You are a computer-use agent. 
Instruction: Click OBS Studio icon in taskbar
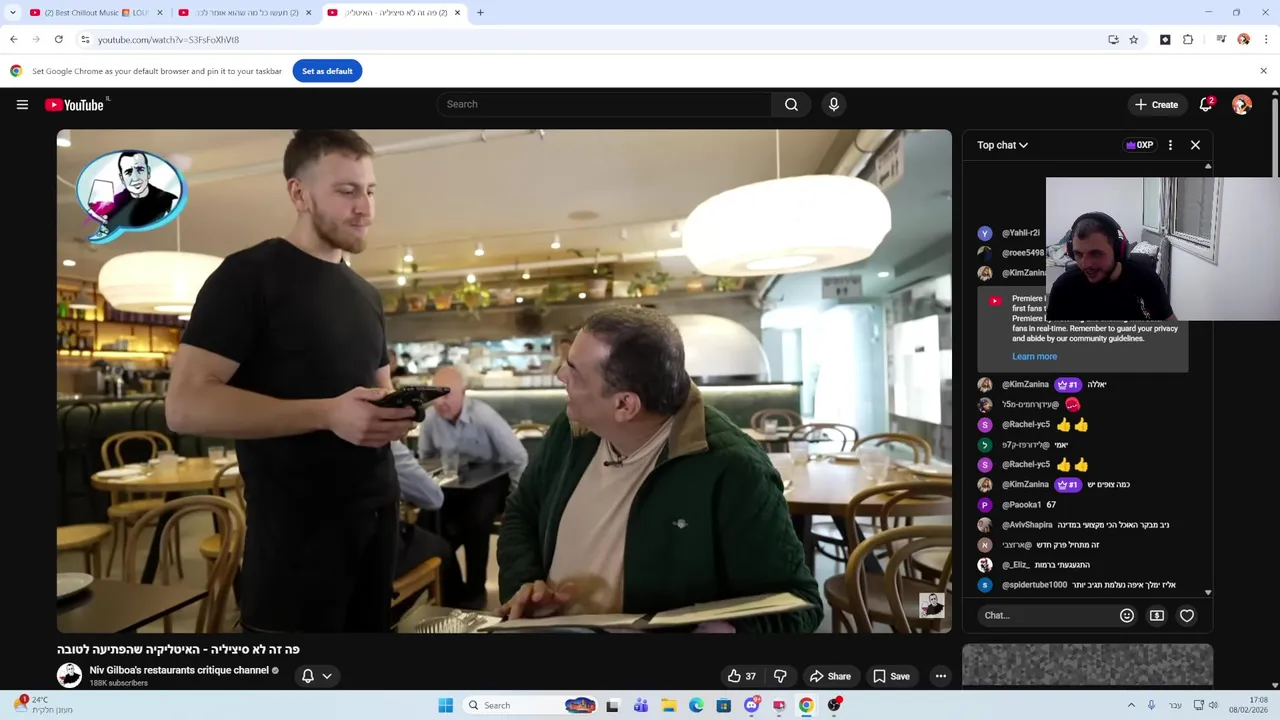click(834, 705)
